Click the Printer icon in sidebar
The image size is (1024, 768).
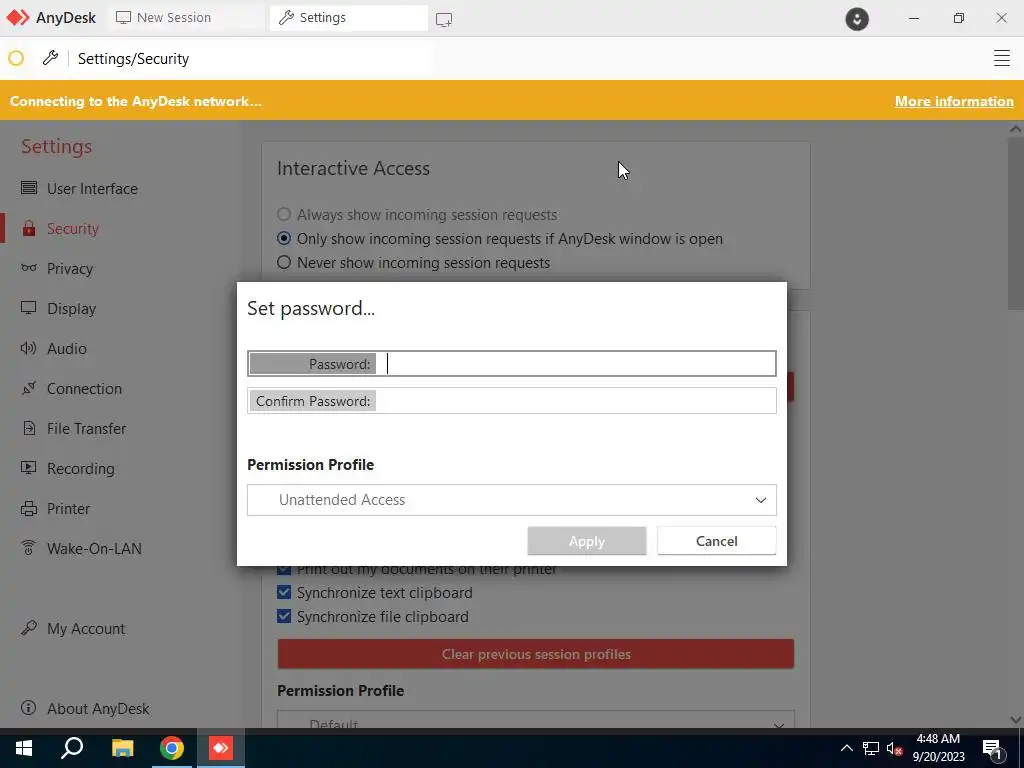pyautogui.click(x=29, y=509)
